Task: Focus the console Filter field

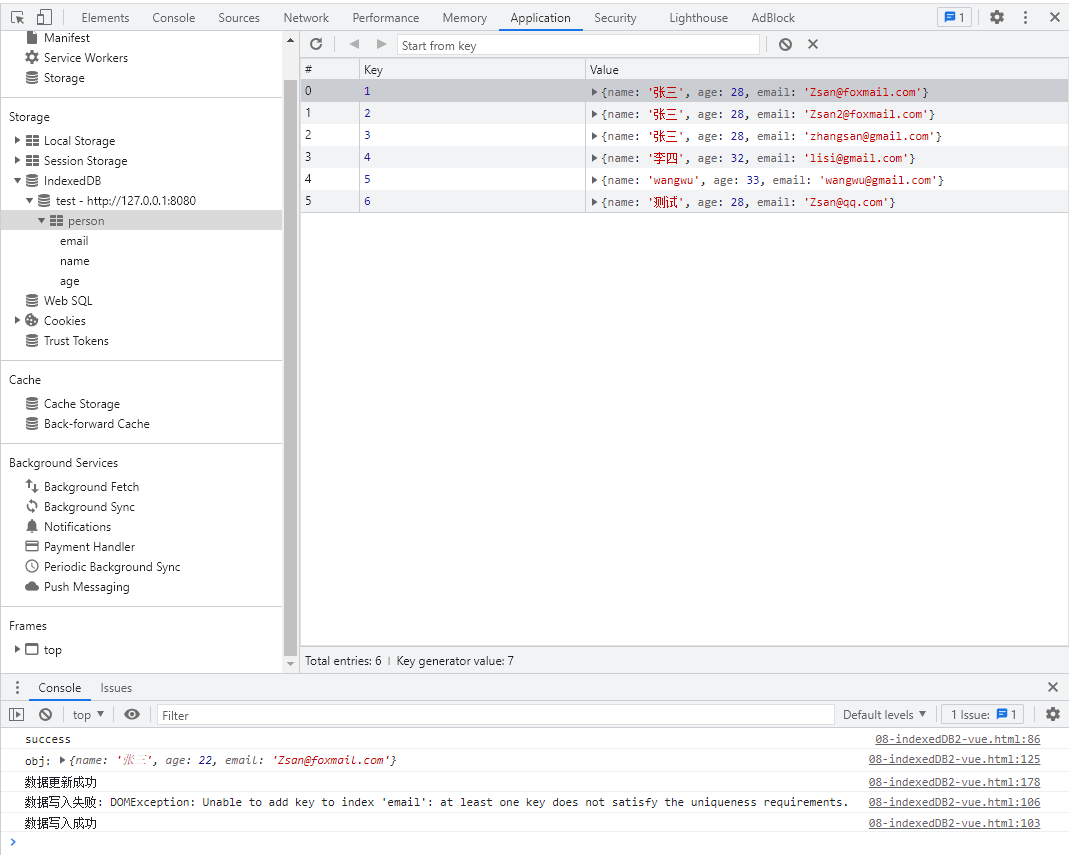Action: (496, 715)
